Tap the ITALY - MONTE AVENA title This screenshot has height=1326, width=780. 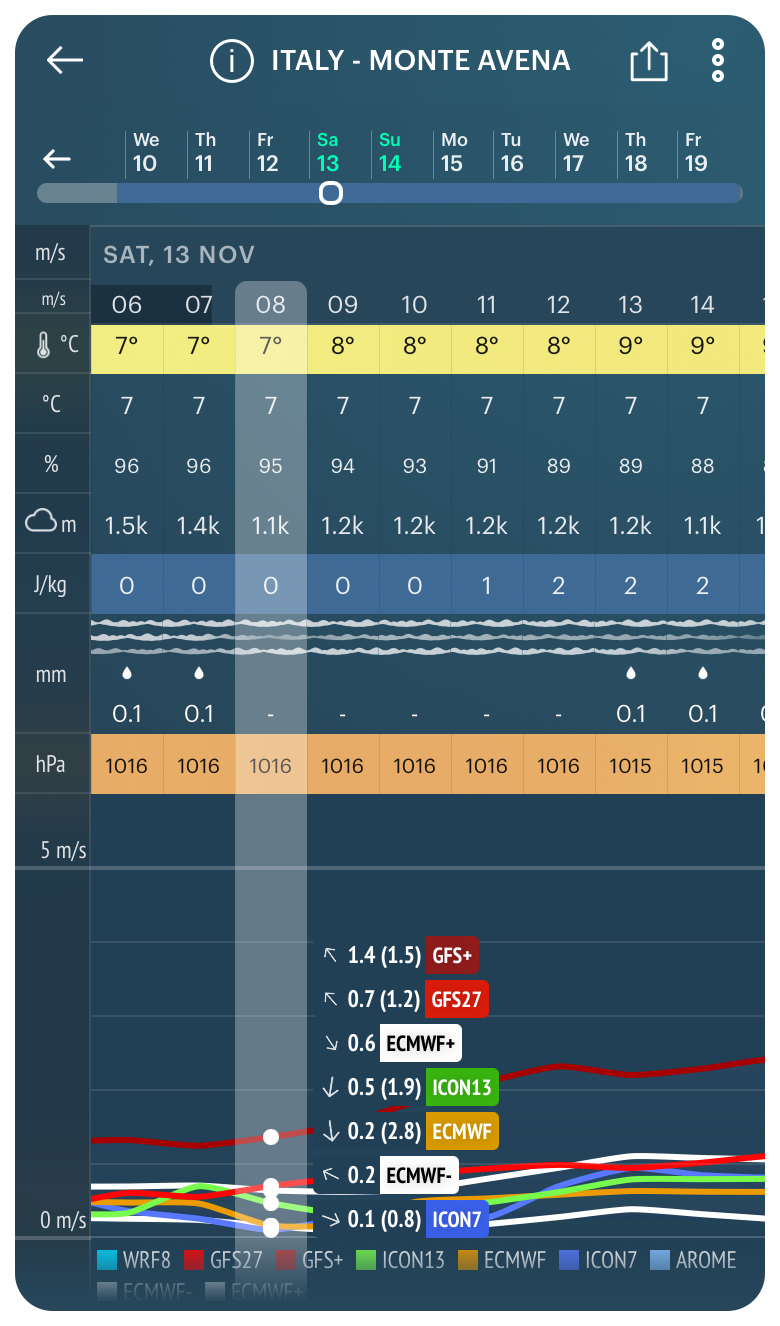(x=420, y=61)
